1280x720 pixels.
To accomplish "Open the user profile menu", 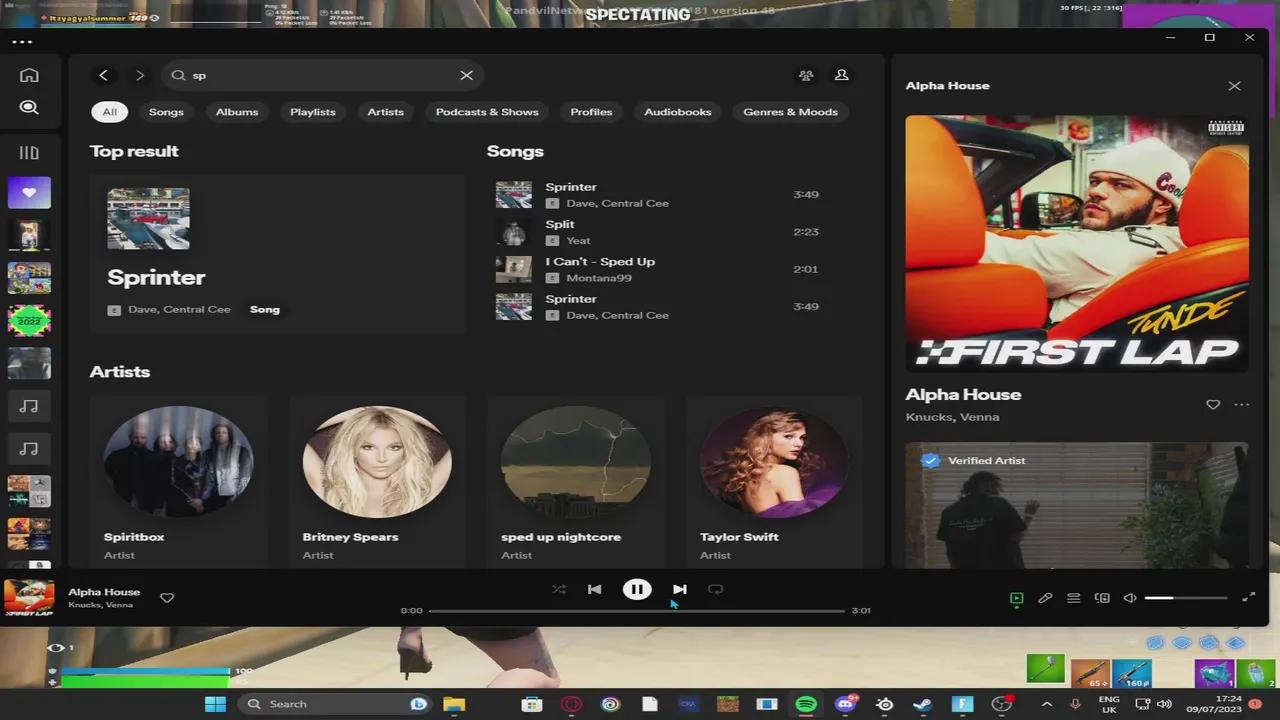I will pos(842,75).
